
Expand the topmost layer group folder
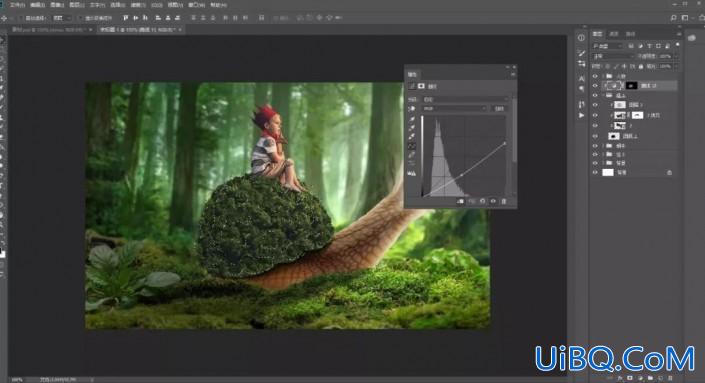[x=604, y=76]
